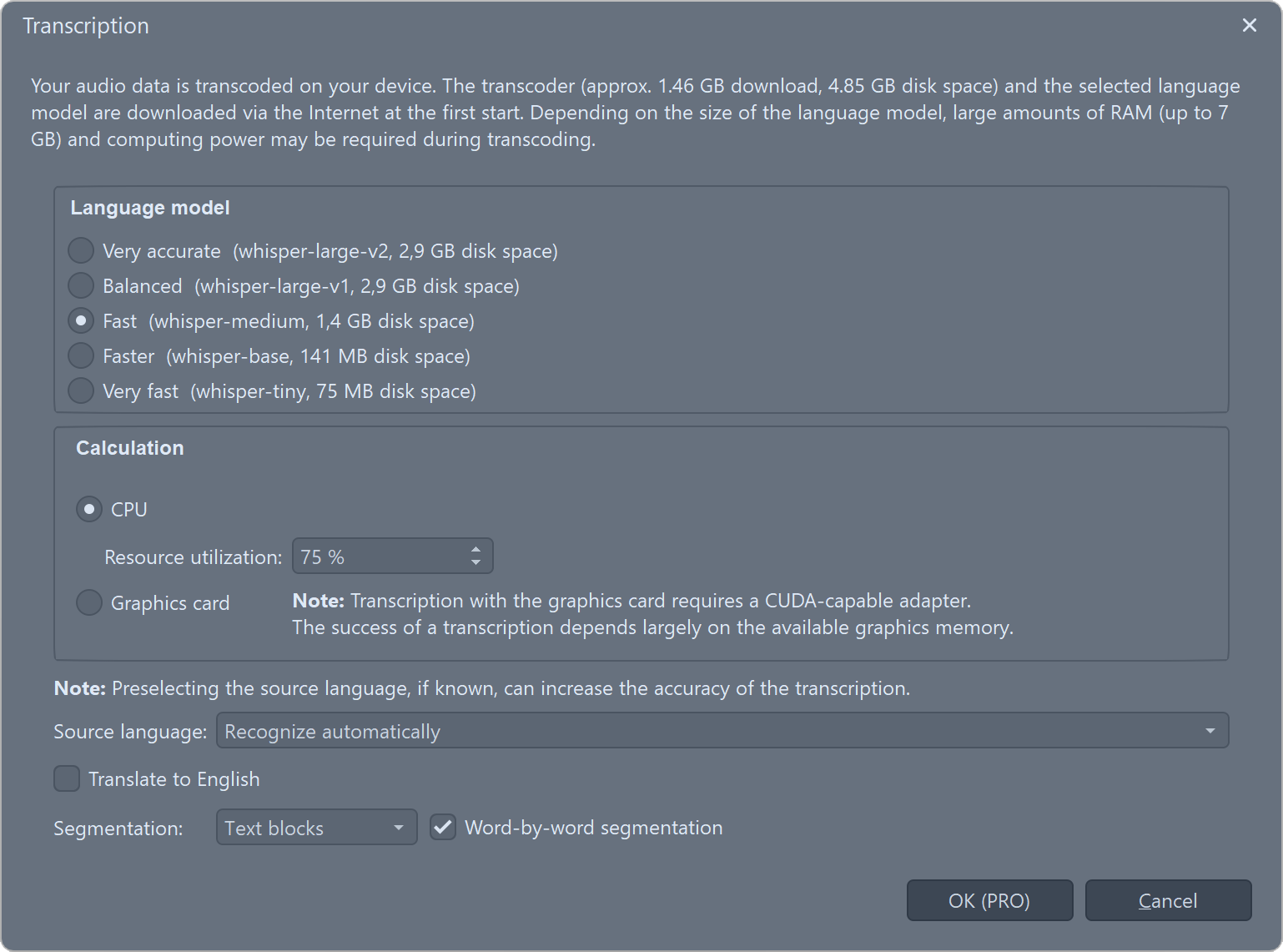Select the Very accurate language model
Image resolution: width=1283 pixels, height=952 pixels.
81,250
